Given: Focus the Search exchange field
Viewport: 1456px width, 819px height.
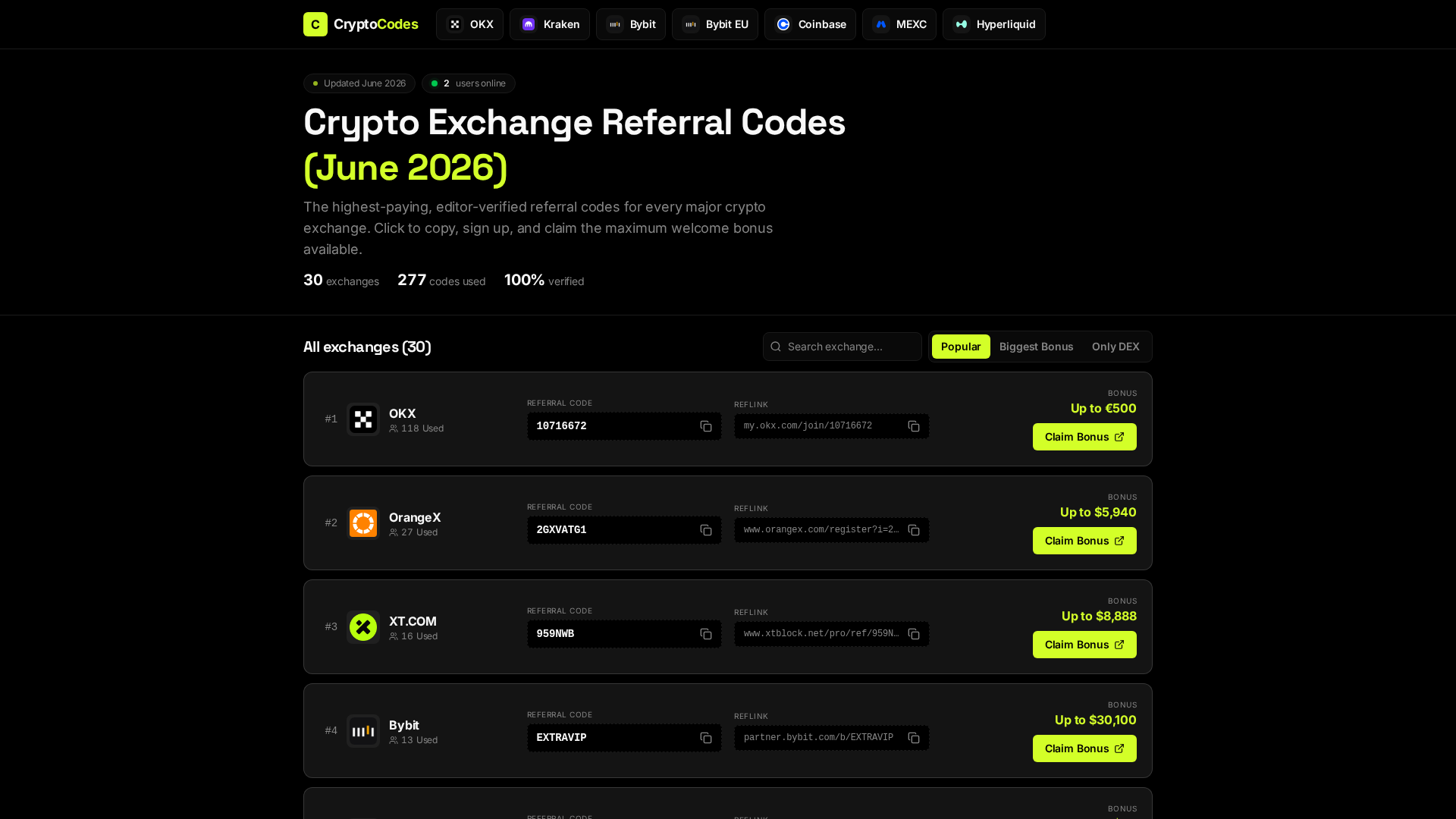Looking at the screenshot, I should (843, 347).
